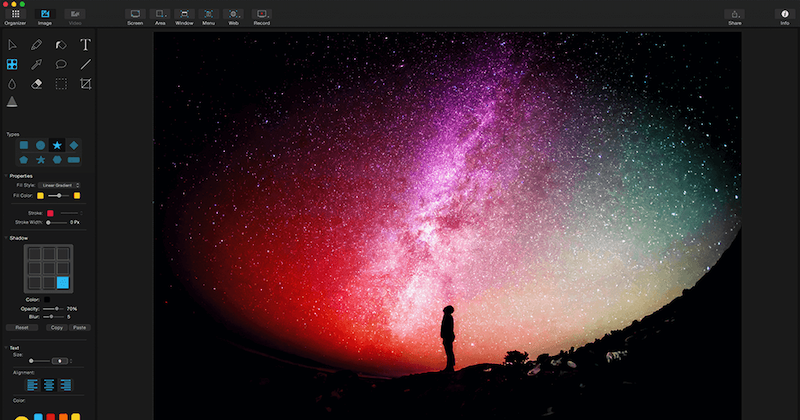Screen dimensions: 800x420
Task: Select bottom-center shadow position cell
Action: pyautogui.click(x=49, y=282)
